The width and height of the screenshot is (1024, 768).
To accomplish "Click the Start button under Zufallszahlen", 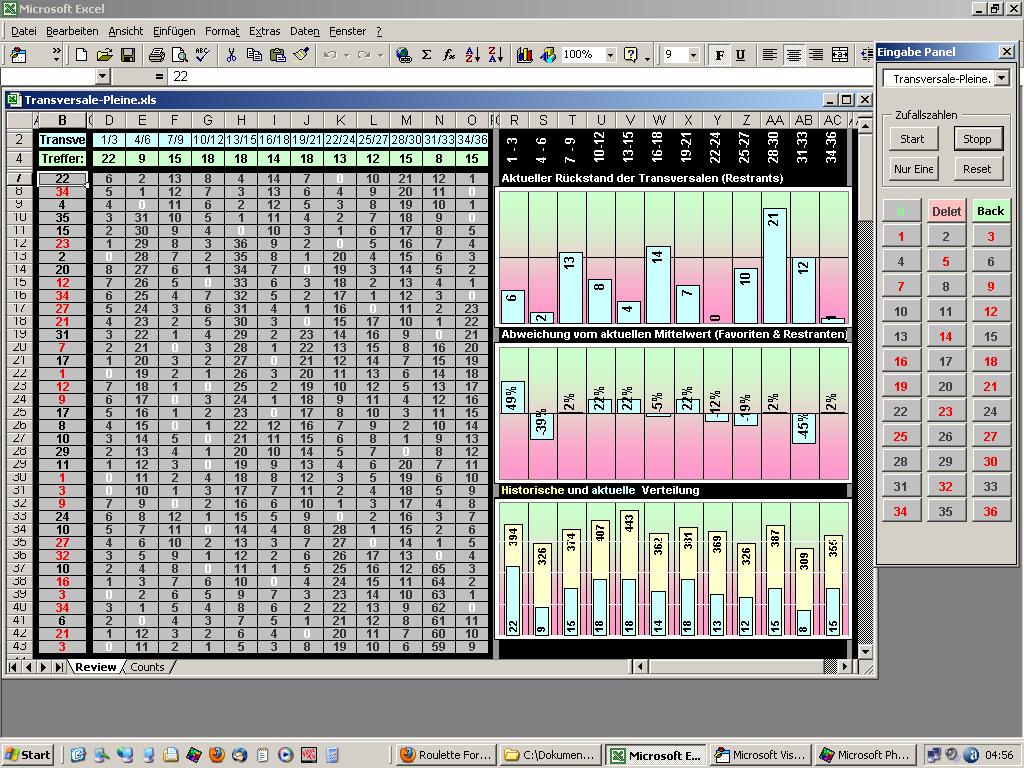I will (912, 138).
